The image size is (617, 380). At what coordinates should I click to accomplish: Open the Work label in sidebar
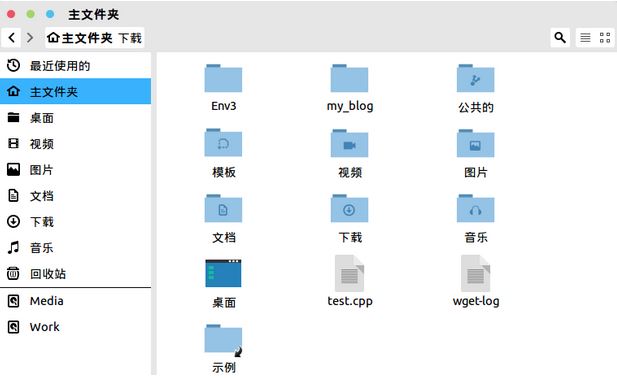pos(44,327)
